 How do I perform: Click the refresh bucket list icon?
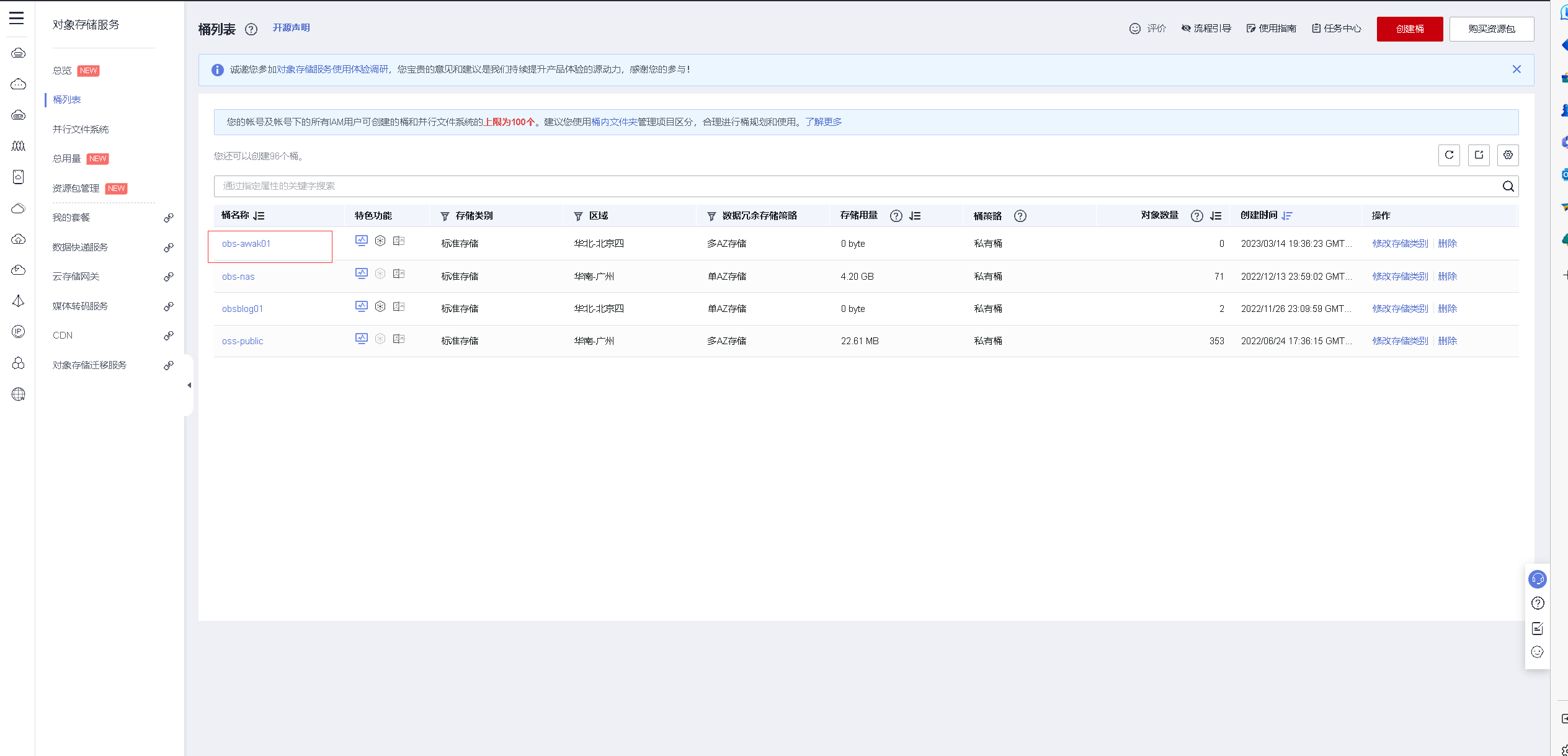[1449, 155]
